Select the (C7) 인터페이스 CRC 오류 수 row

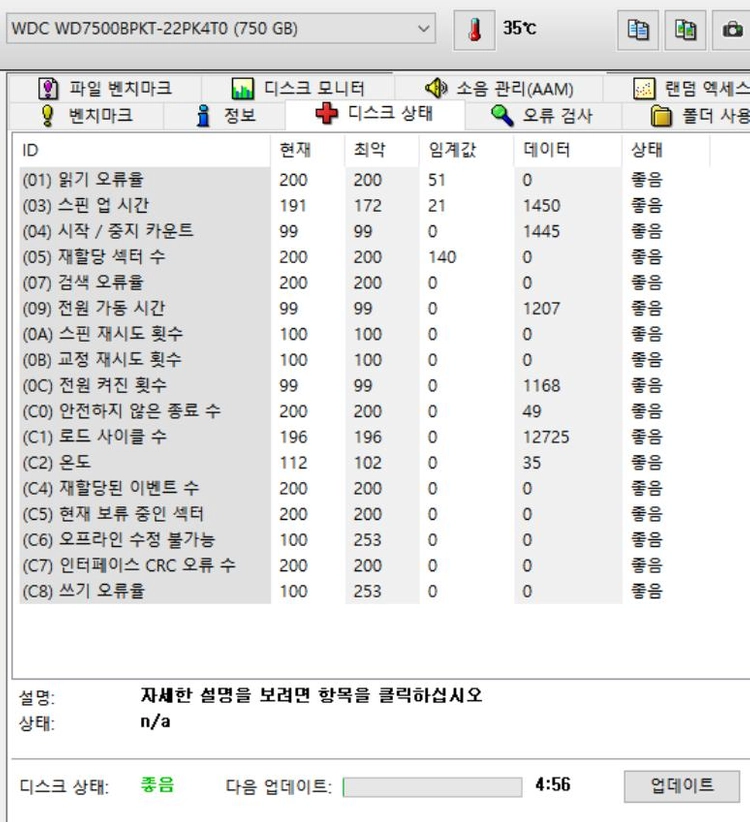pos(364,565)
